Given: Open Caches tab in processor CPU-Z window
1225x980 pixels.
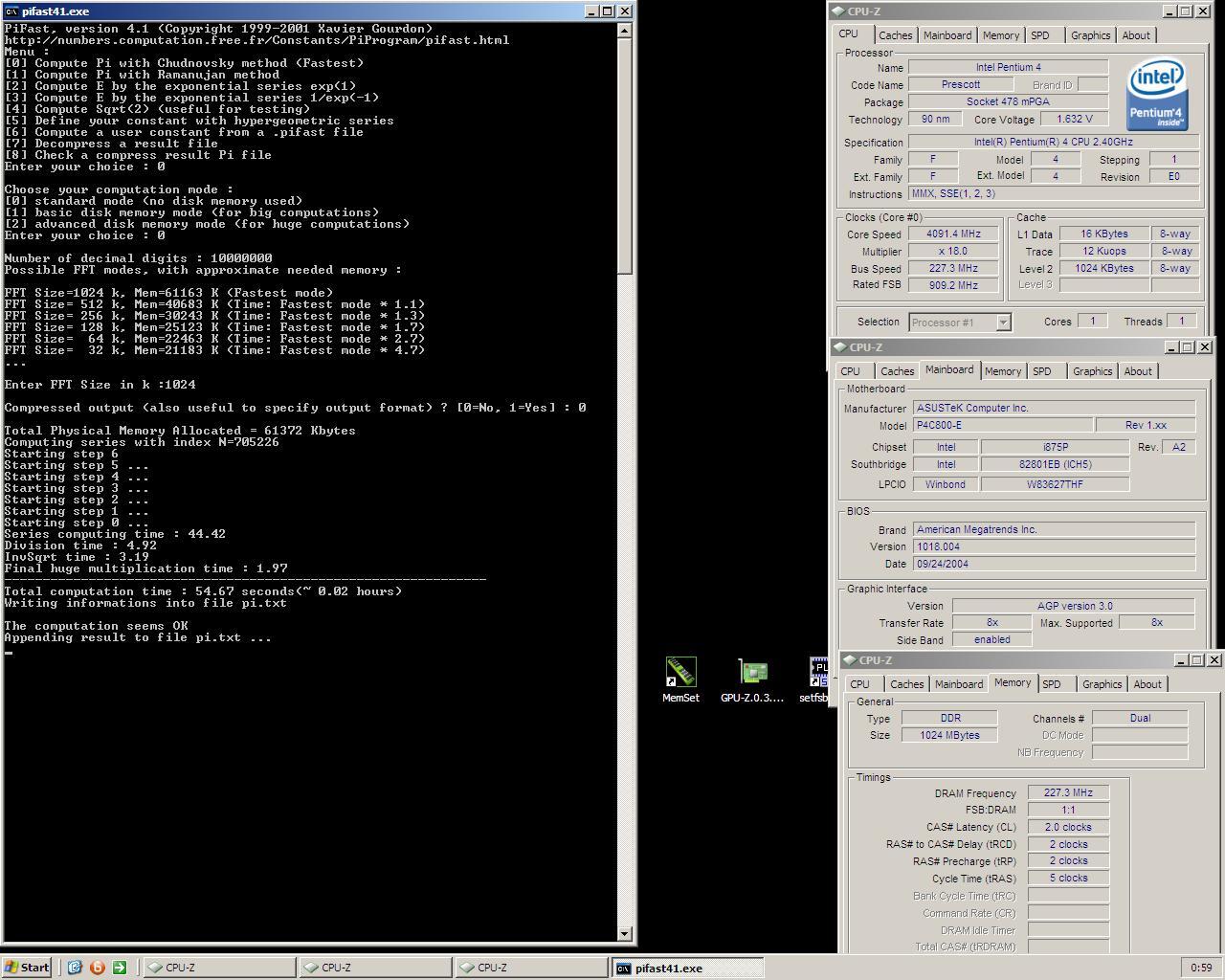Looking at the screenshot, I should [x=895, y=35].
